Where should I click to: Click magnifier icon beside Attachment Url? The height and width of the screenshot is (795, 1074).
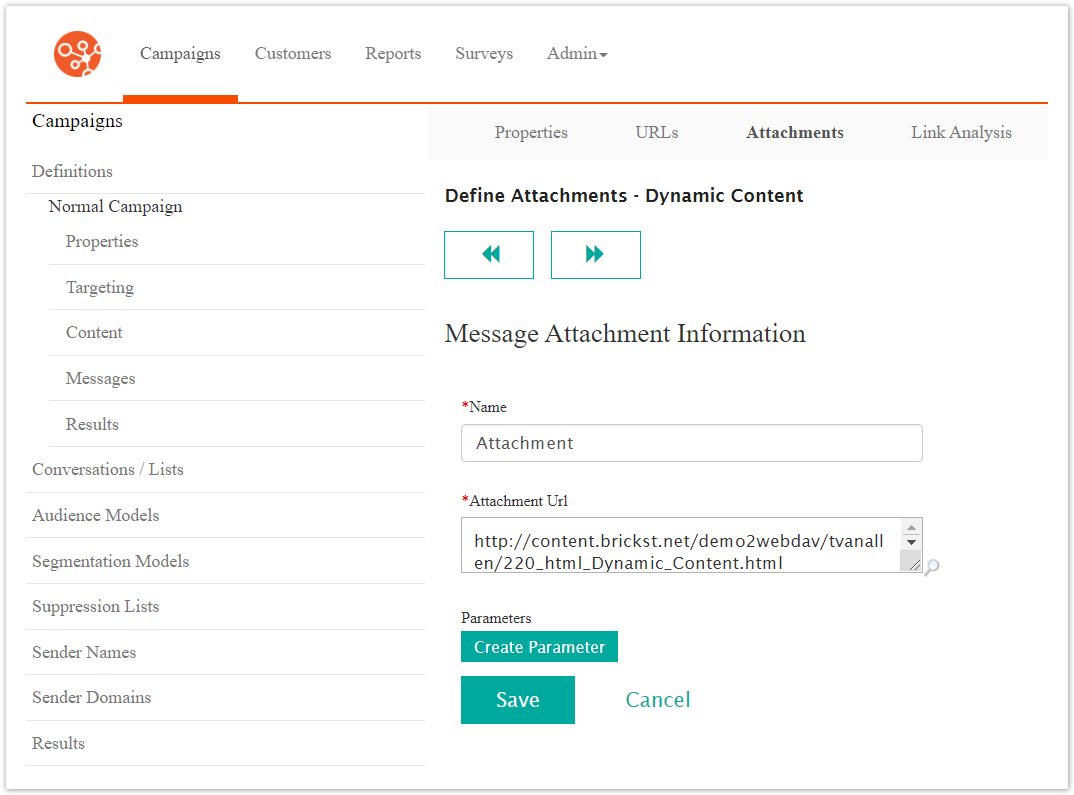pyautogui.click(x=932, y=567)
